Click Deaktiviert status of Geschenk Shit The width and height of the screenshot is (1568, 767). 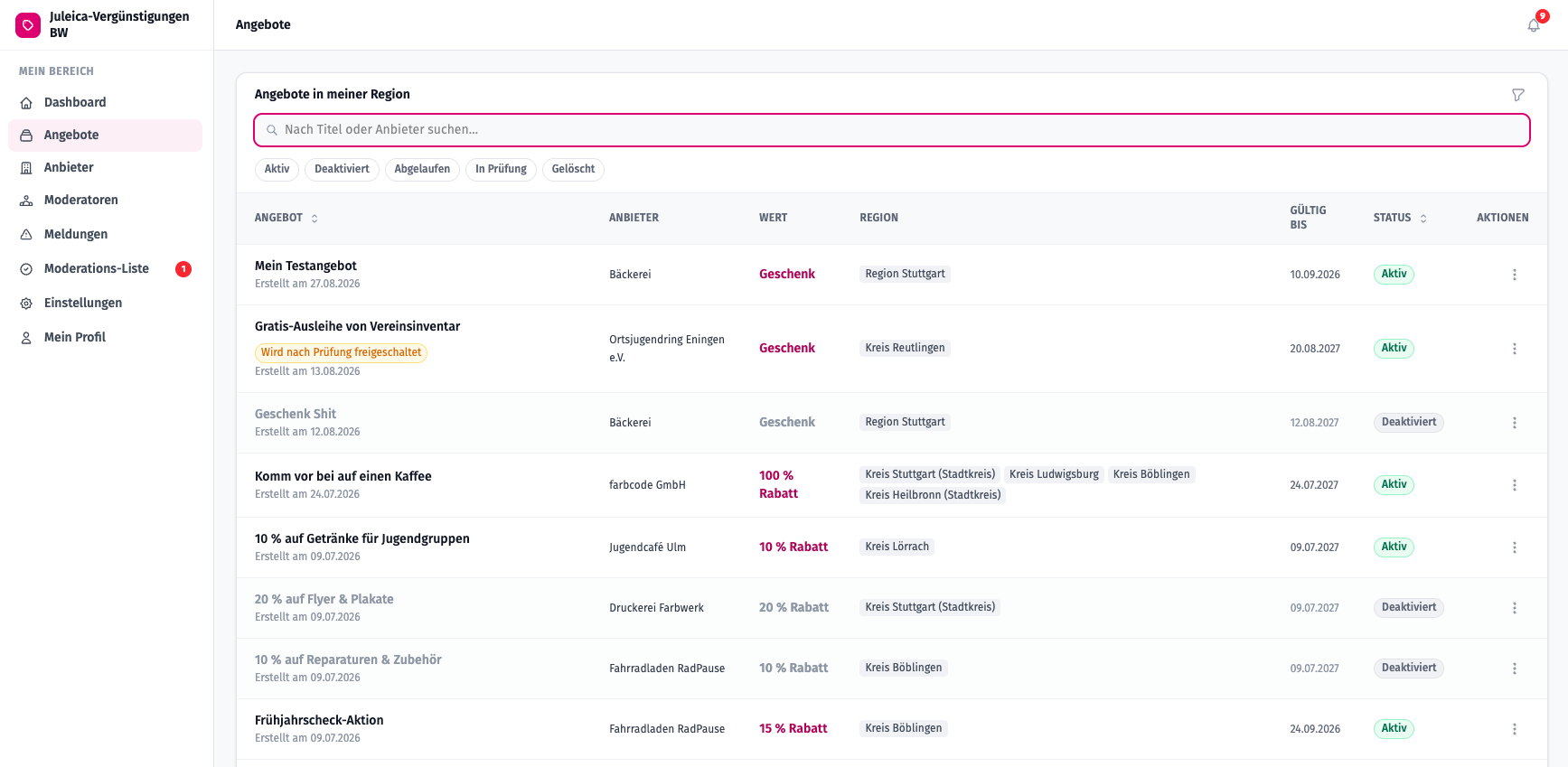tap(1408, 423)
